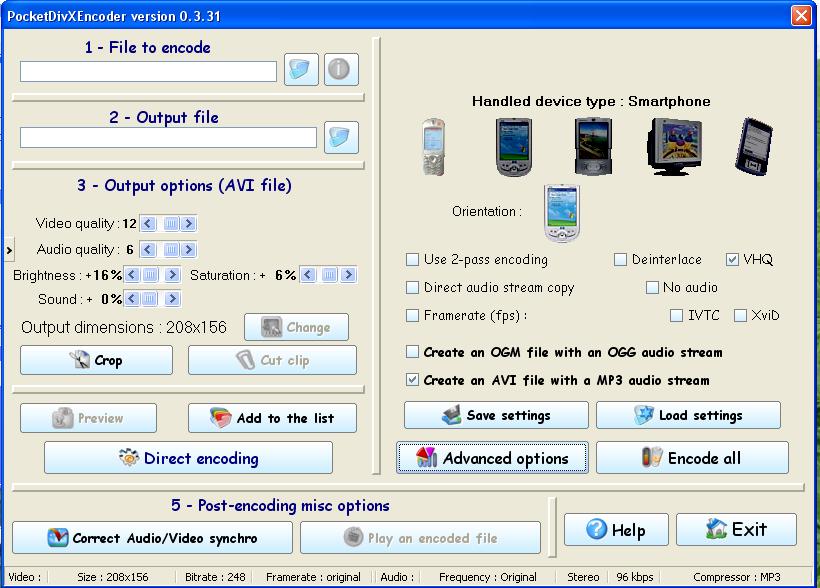Increase Video quality with right arrow

(x=189, y=224)
